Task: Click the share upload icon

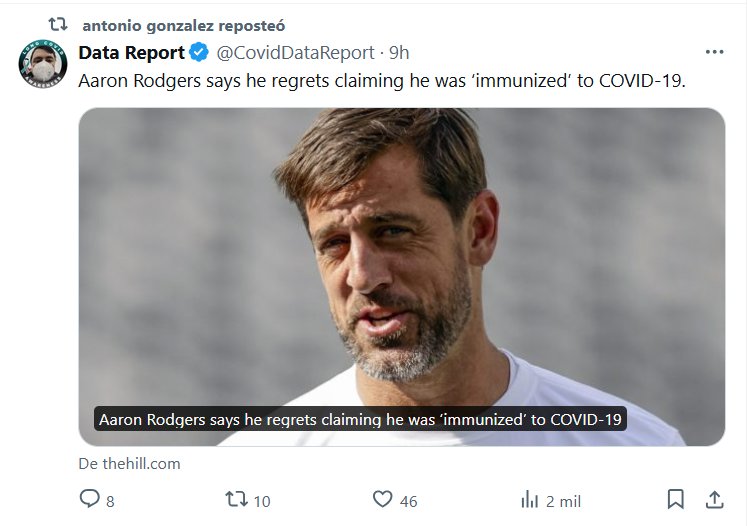Action: [x=715, y=499]
